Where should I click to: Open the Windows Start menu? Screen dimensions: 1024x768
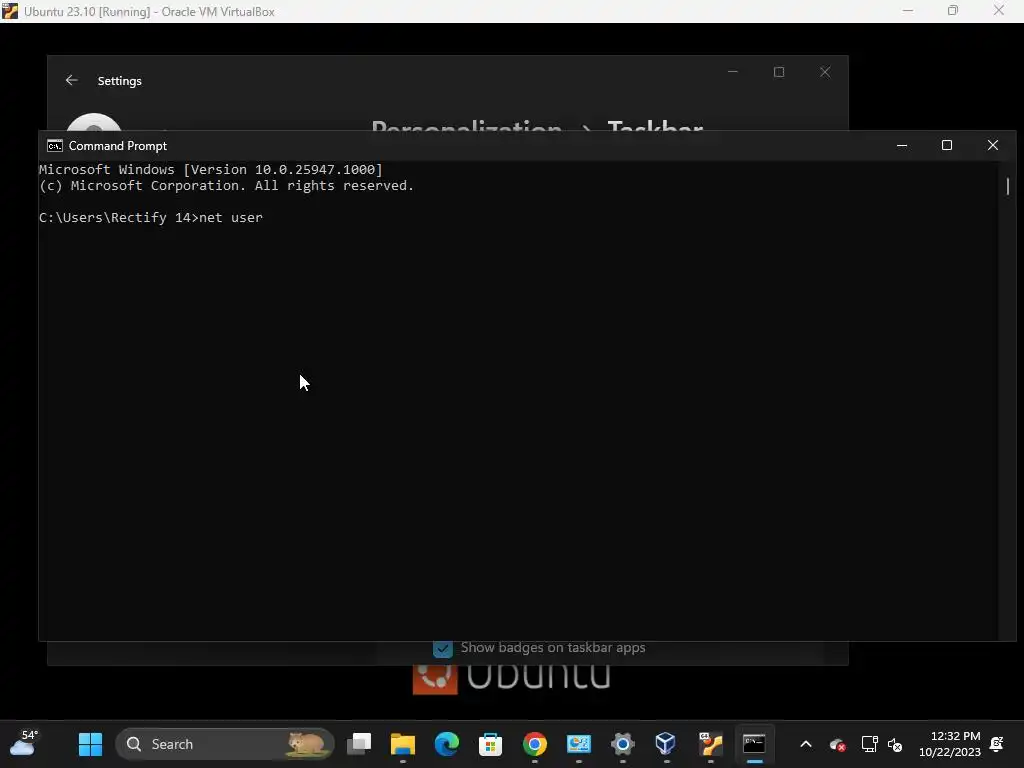tap(90, 744)
